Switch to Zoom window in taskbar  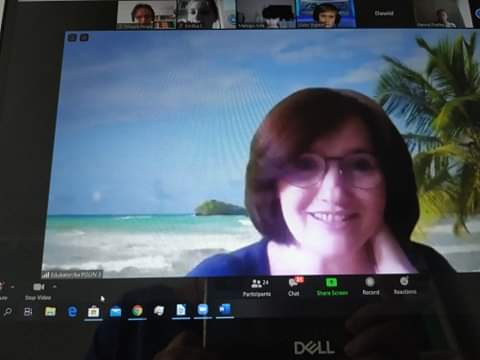click(203, 310)
